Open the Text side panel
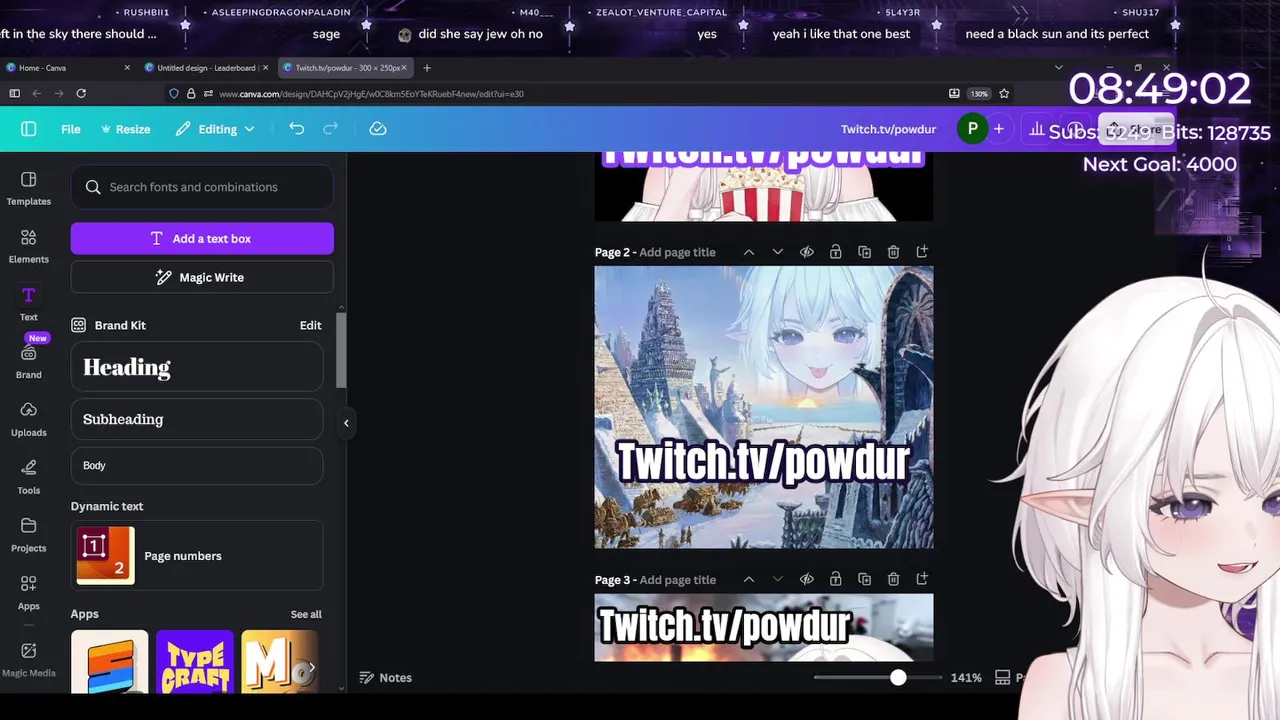Image resolution: width=1280 pixels, height=720 pixels. click(28, 304)
